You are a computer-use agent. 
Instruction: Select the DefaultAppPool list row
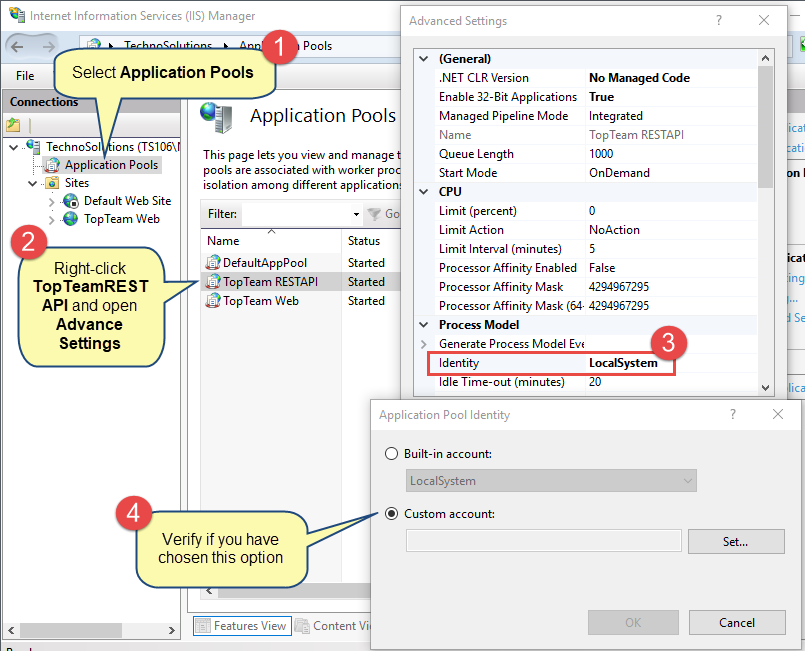[x=301, y=262]
